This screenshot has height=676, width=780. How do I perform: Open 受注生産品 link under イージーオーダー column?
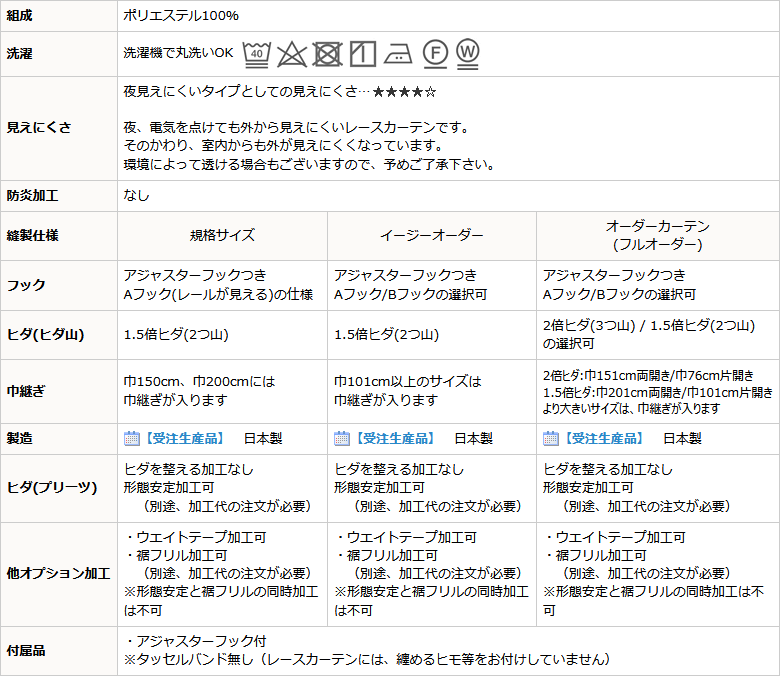point(395,439)
